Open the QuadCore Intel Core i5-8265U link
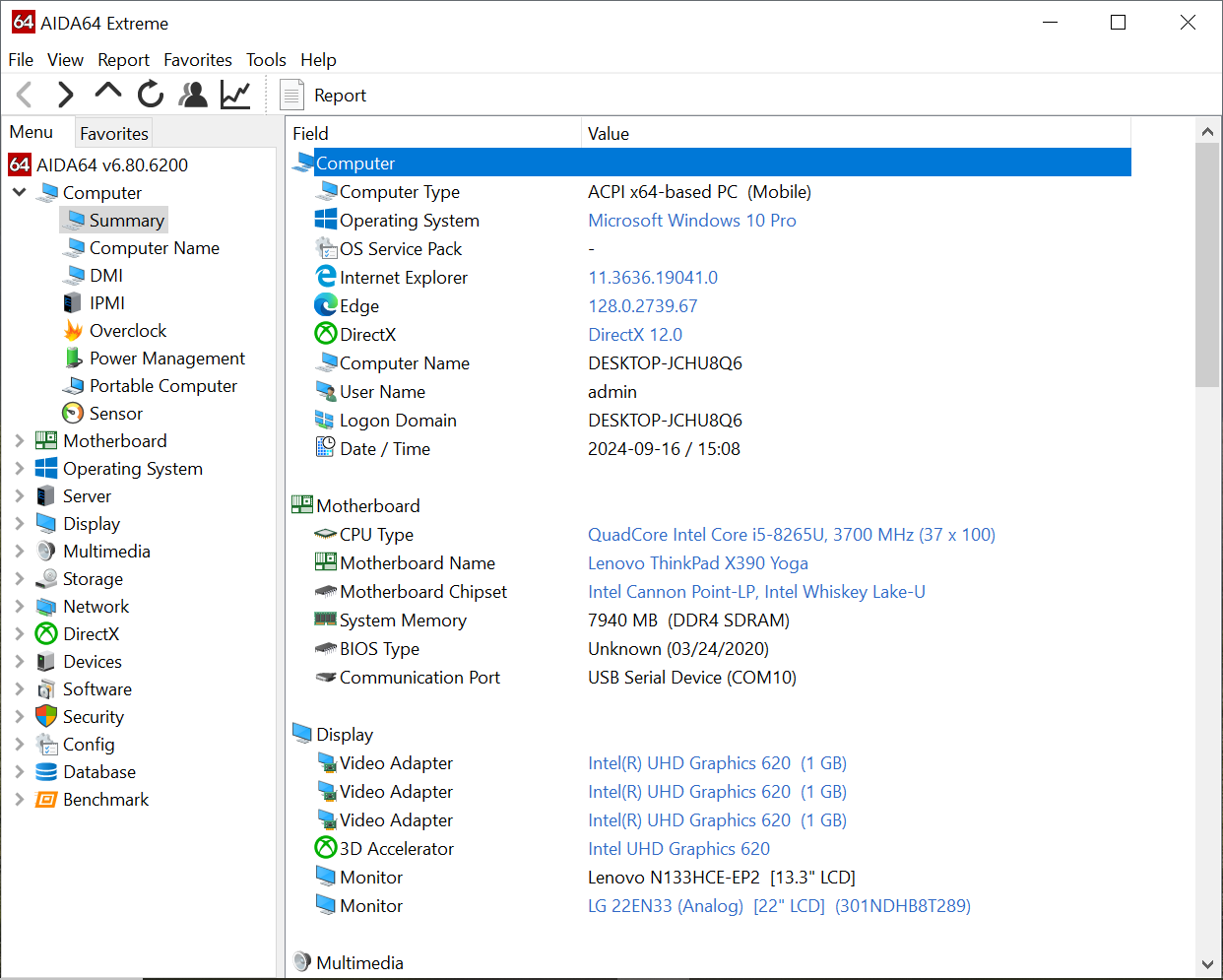 click(x=792, y=535)
